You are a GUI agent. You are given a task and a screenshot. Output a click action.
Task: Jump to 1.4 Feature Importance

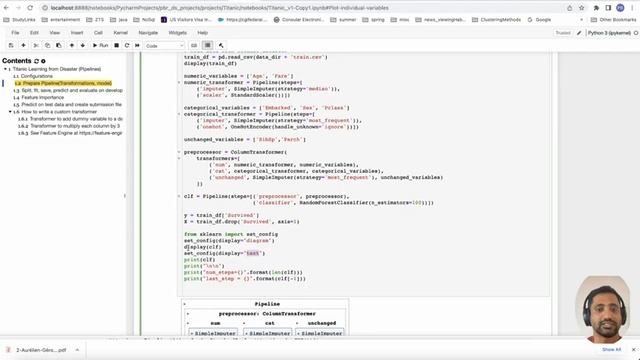point(38,98)
